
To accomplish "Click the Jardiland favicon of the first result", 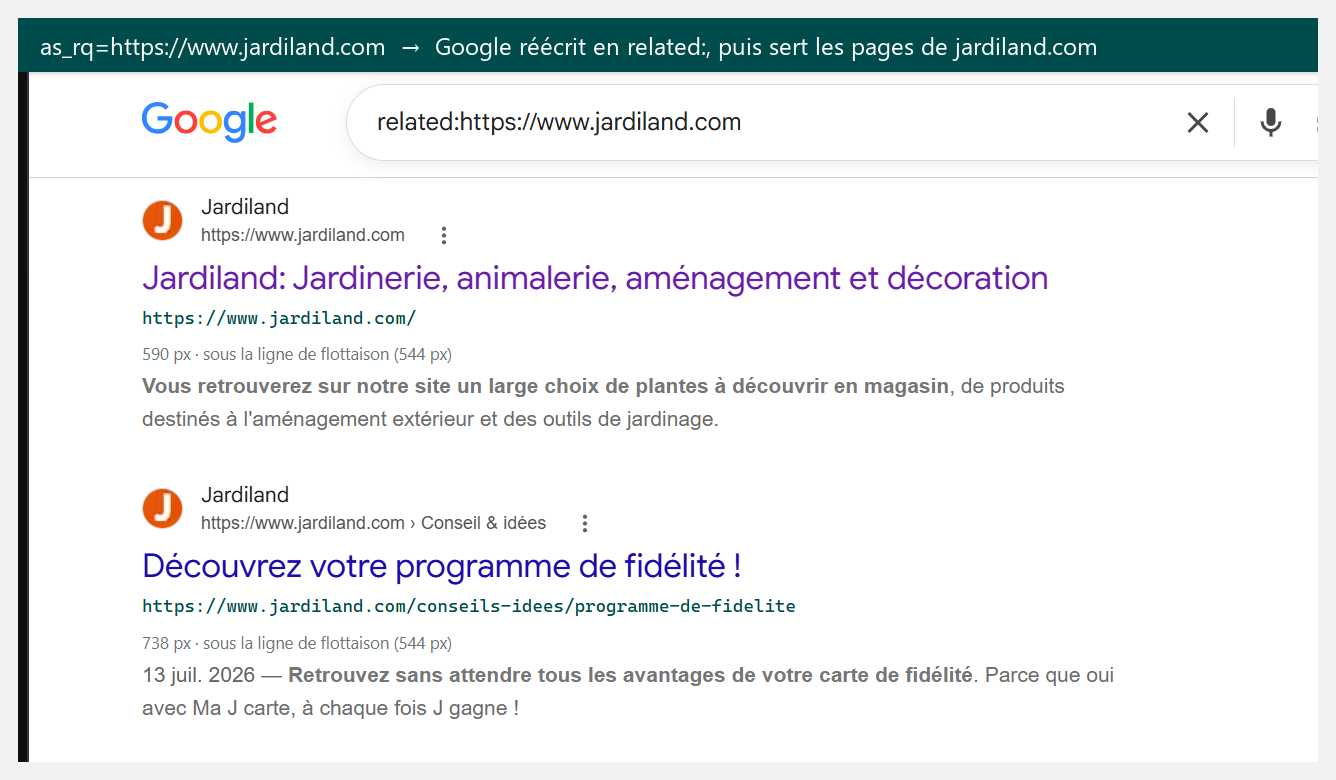I will click(x=162, y=220).
